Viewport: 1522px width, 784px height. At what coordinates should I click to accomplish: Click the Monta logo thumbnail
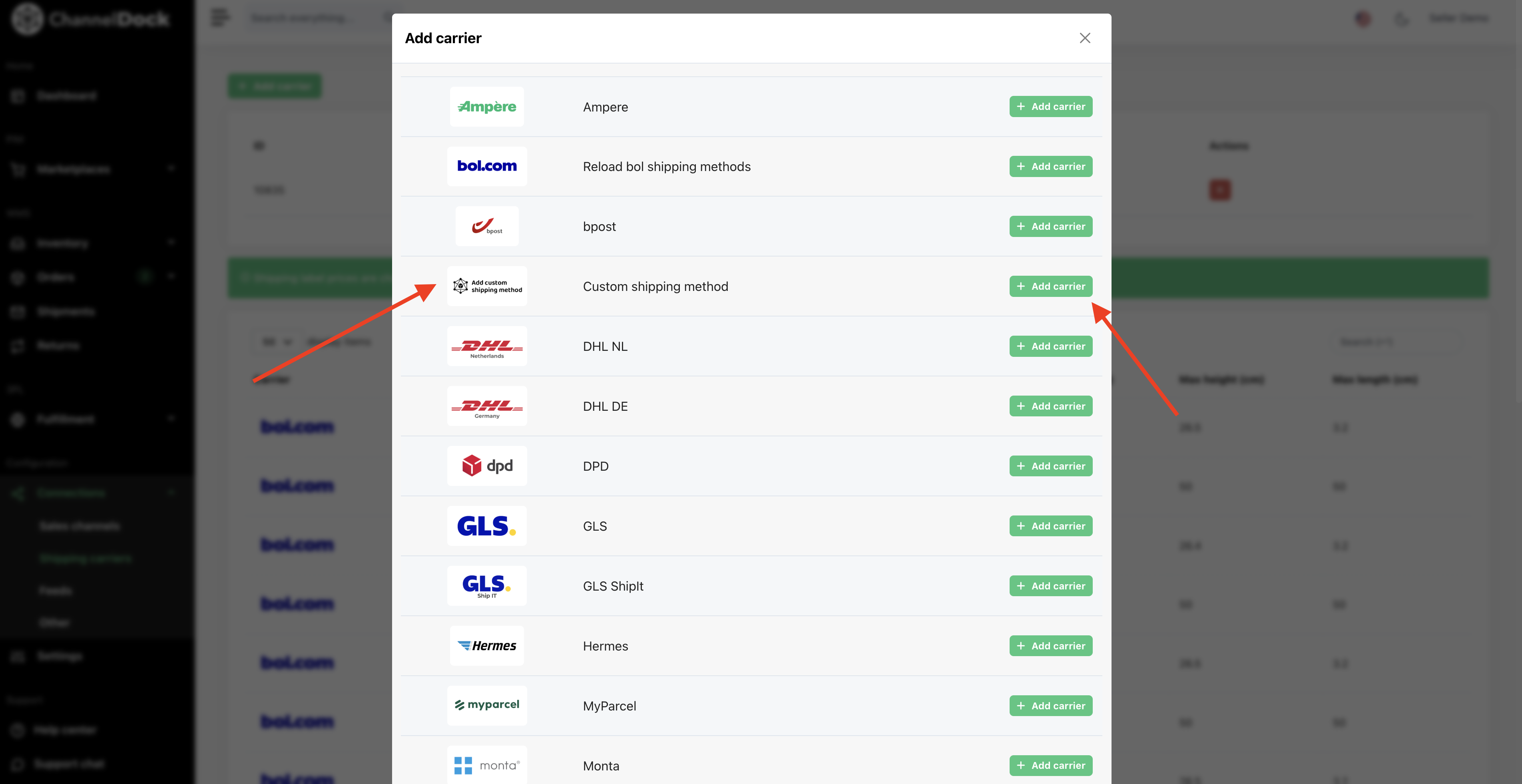pos(487,765)
